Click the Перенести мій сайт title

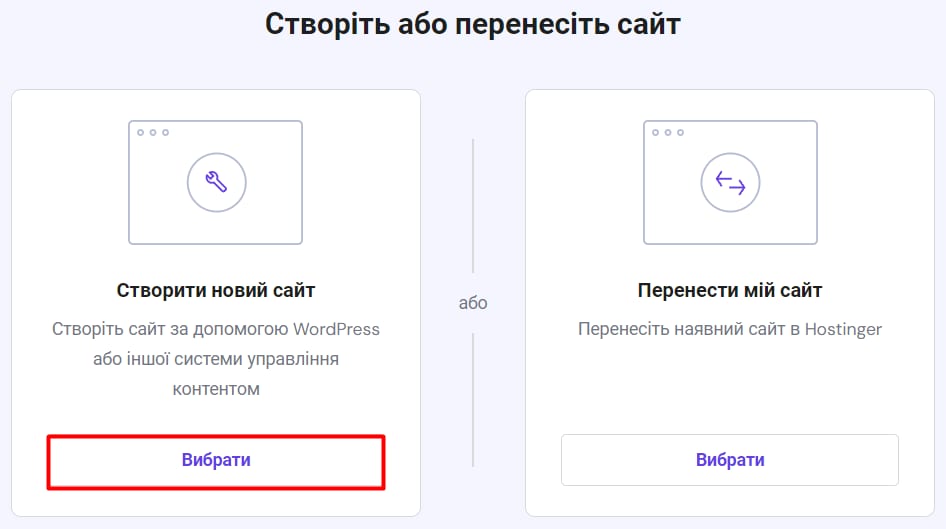tap(730, 291)
